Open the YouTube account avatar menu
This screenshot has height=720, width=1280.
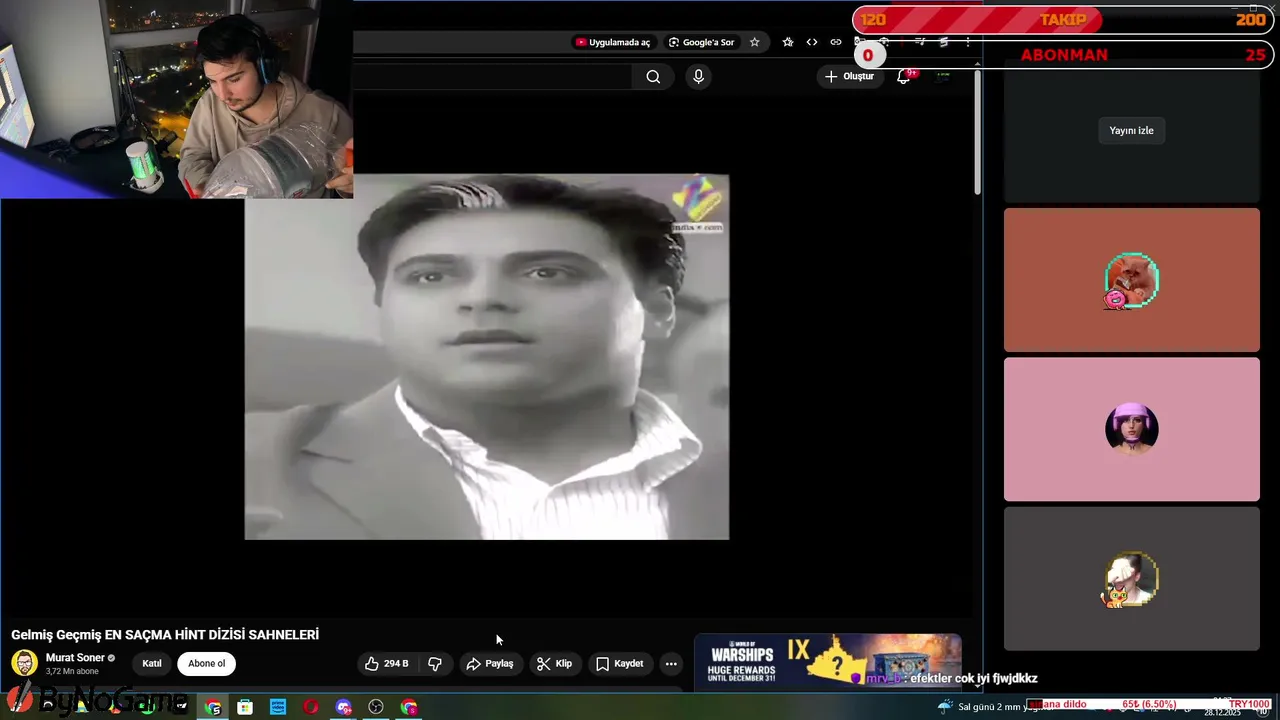943,77
